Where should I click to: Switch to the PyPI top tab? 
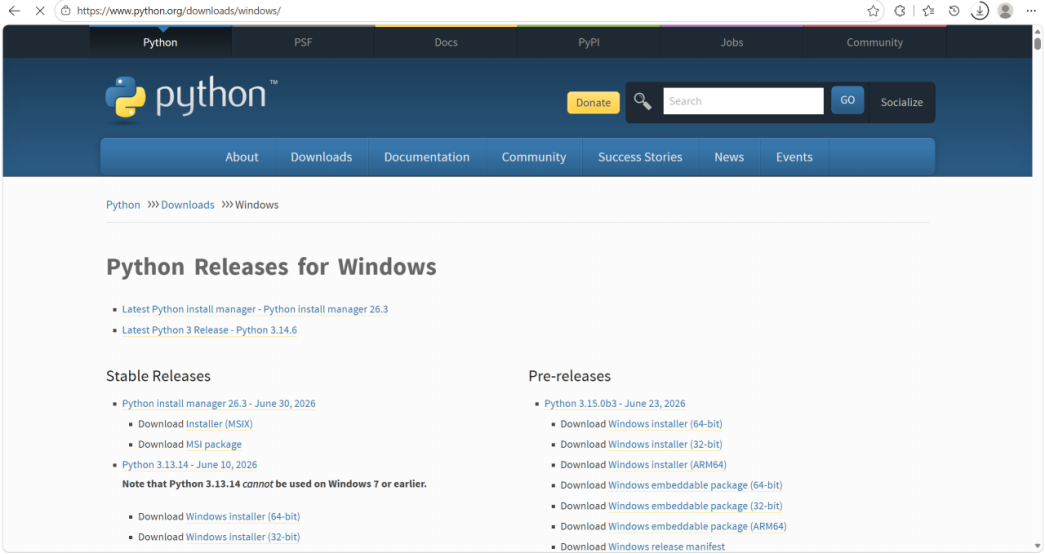588,42
